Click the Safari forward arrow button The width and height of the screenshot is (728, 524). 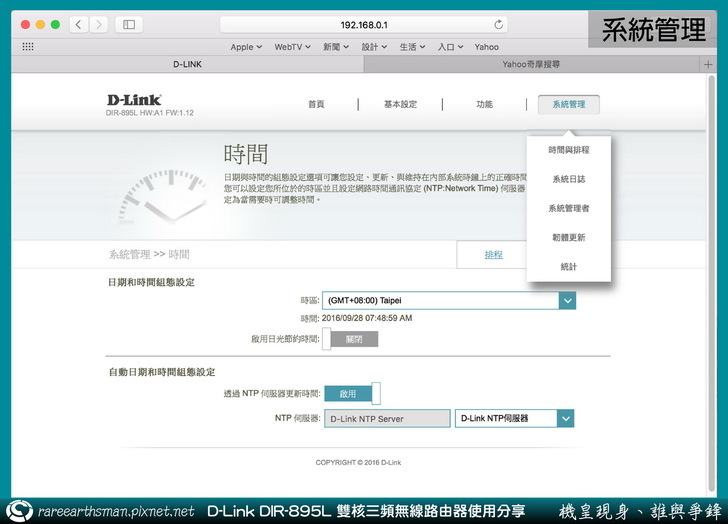(98, 24)
